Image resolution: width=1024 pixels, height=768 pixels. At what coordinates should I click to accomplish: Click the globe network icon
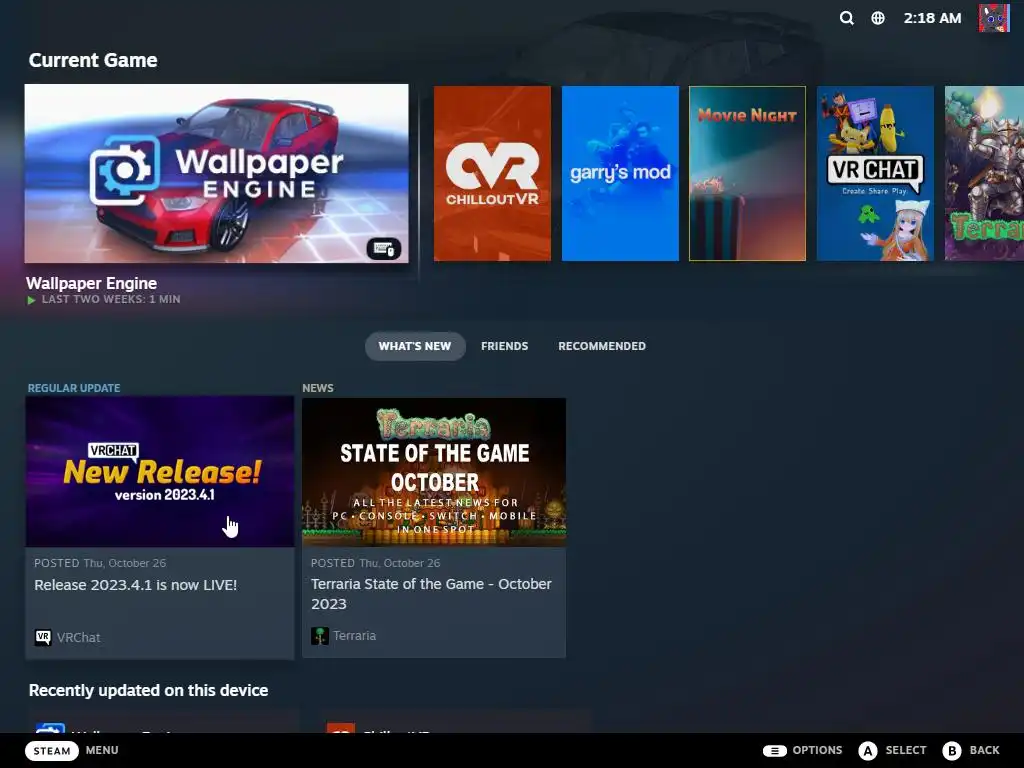click(878, 18)
